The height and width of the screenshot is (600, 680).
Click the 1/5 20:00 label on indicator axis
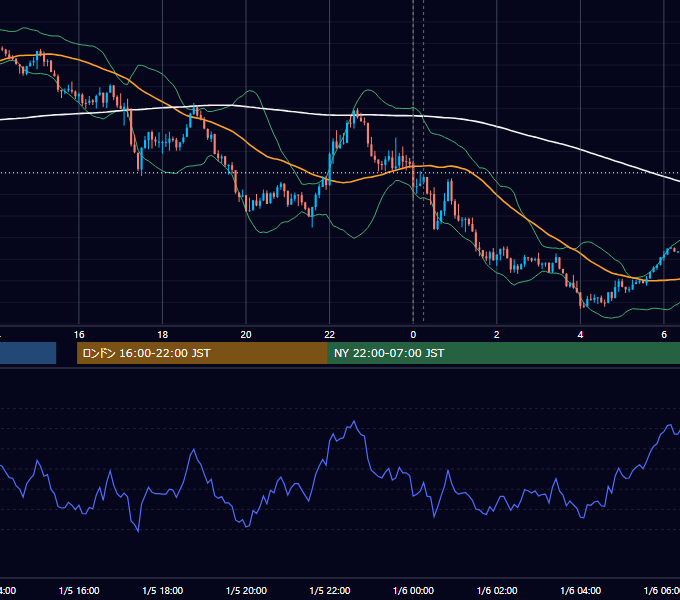tap(246, 591)
